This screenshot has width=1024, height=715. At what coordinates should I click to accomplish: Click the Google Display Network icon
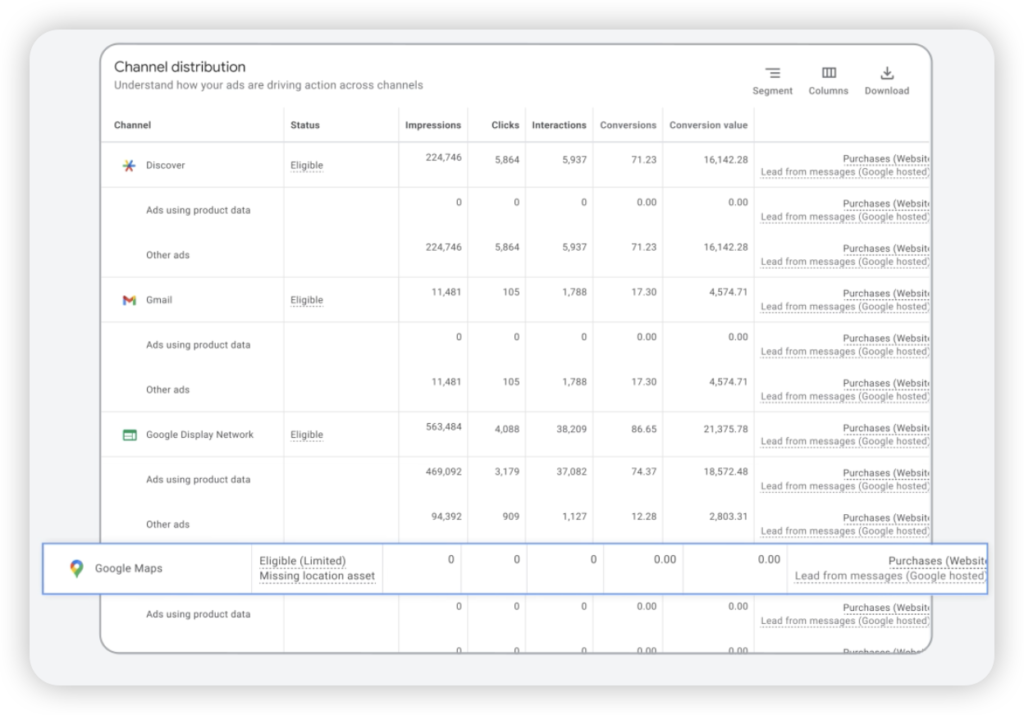(129, 435)
